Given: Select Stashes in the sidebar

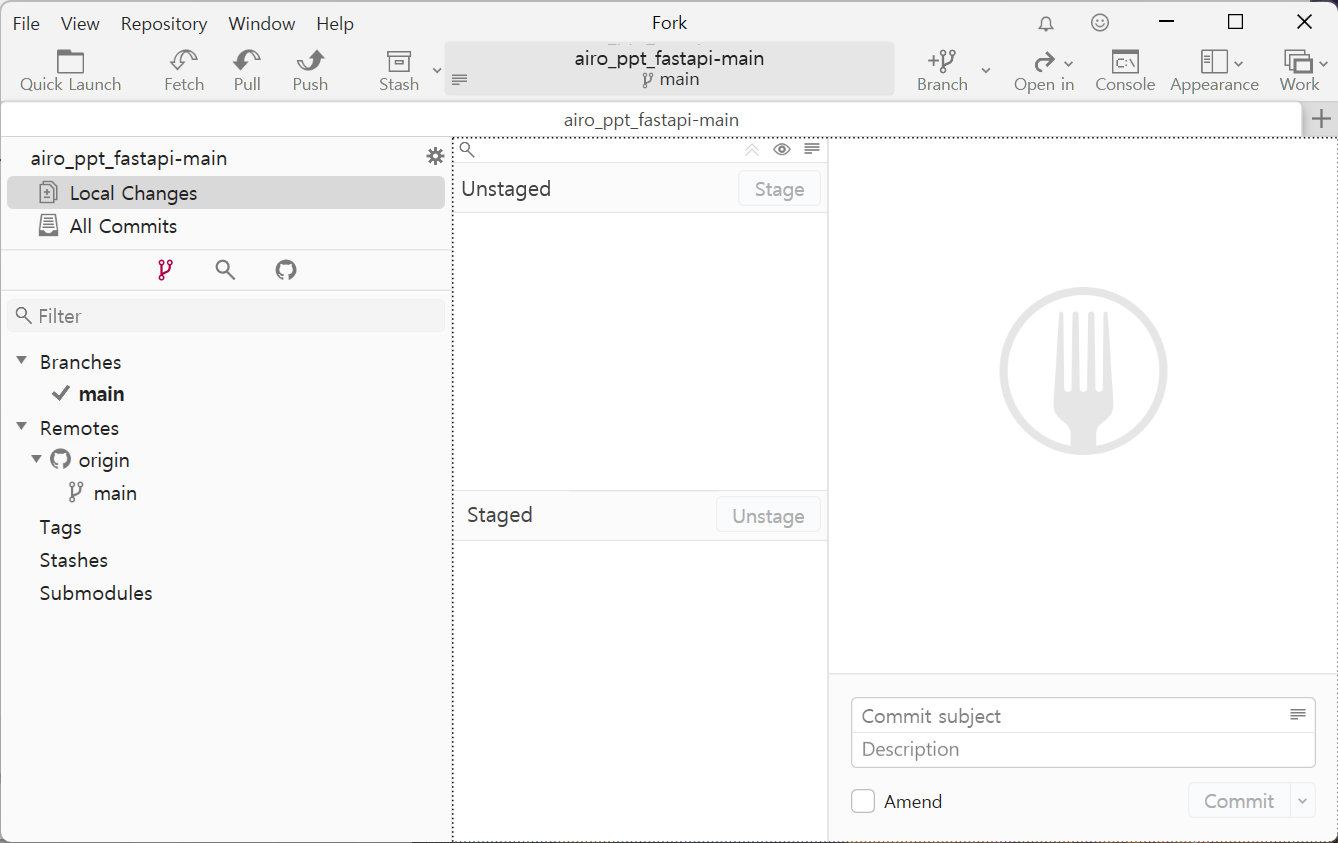Looking at the screenshot, I should [x=74, y=560].
